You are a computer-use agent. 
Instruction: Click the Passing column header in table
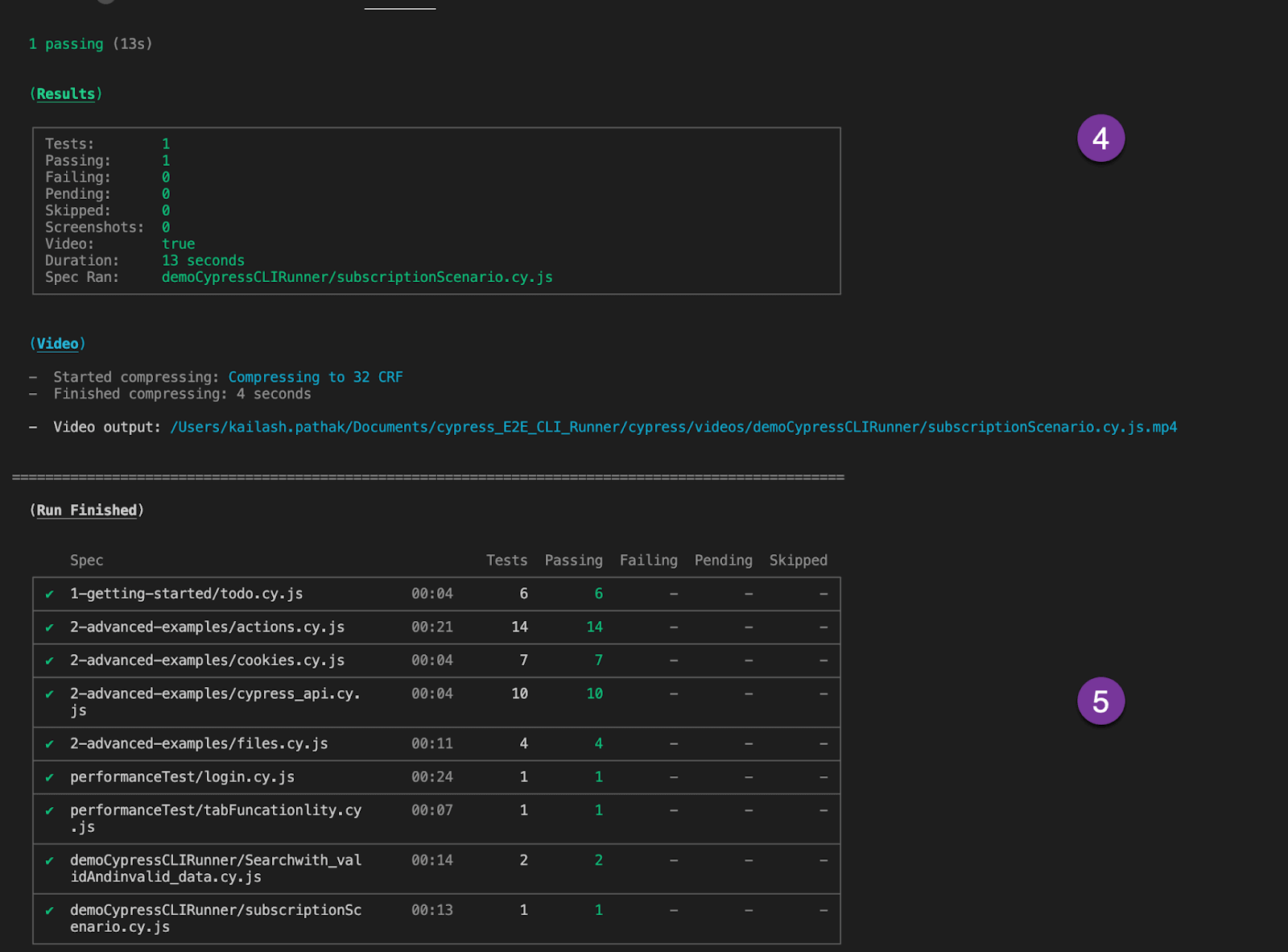coord(573,561)
